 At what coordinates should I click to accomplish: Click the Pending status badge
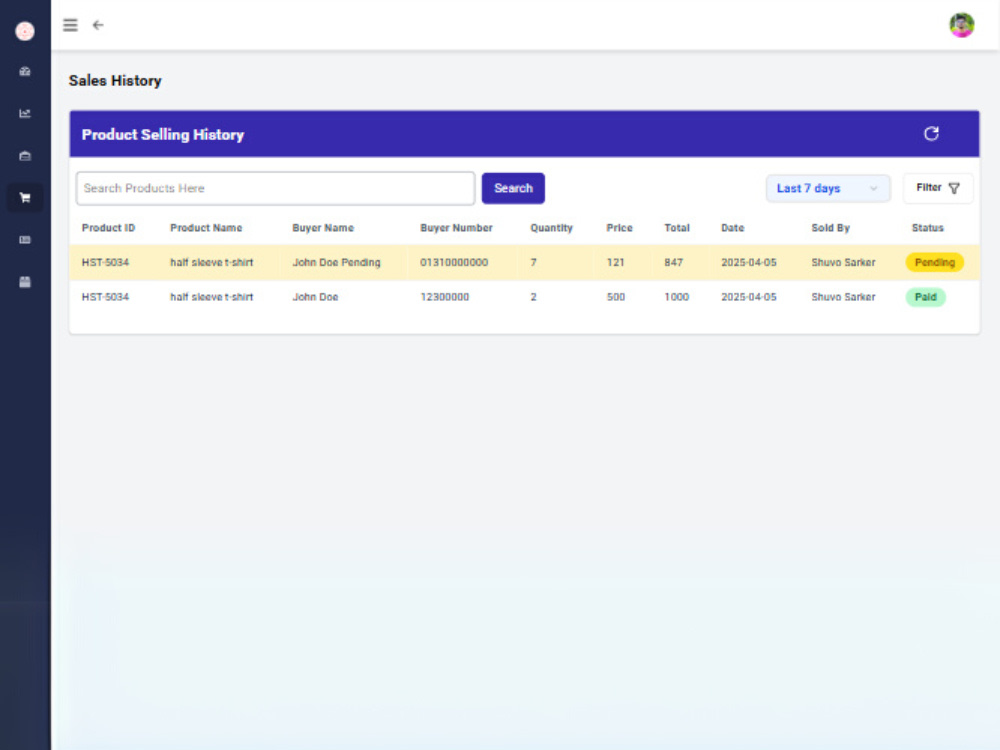[x=934, y=262]
